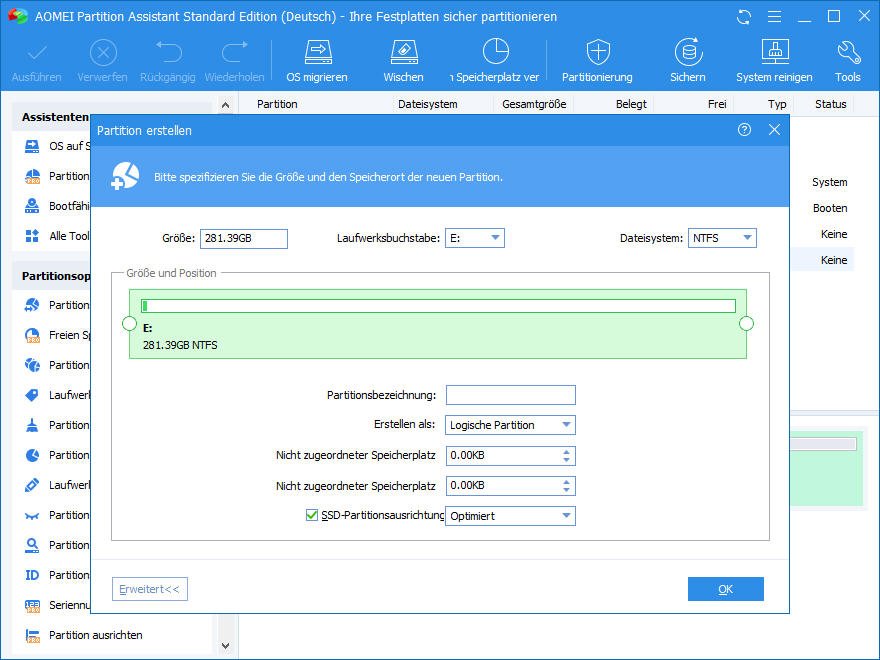Click the Dateisystem column header
This screenshot has width=880, height=660.
click(x=428, y=104)
